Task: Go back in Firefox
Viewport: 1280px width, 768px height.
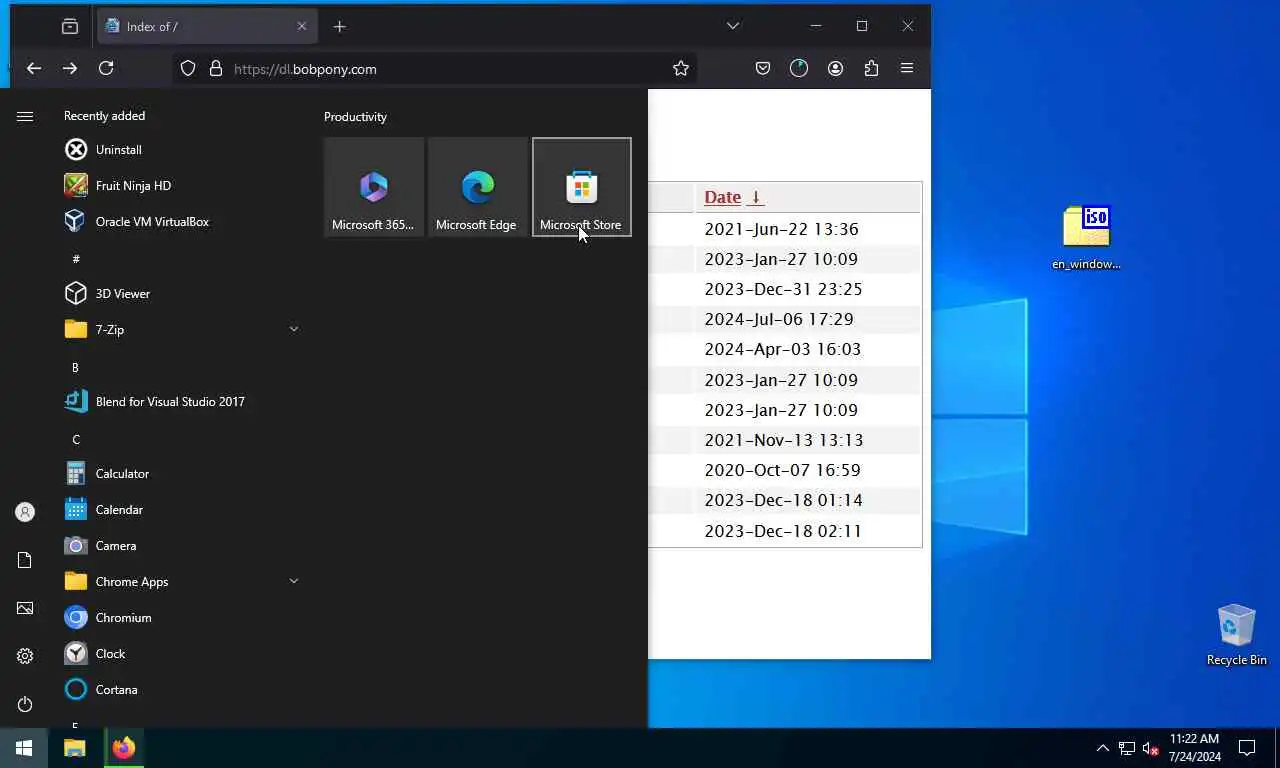Action: (x=34, y=68)
